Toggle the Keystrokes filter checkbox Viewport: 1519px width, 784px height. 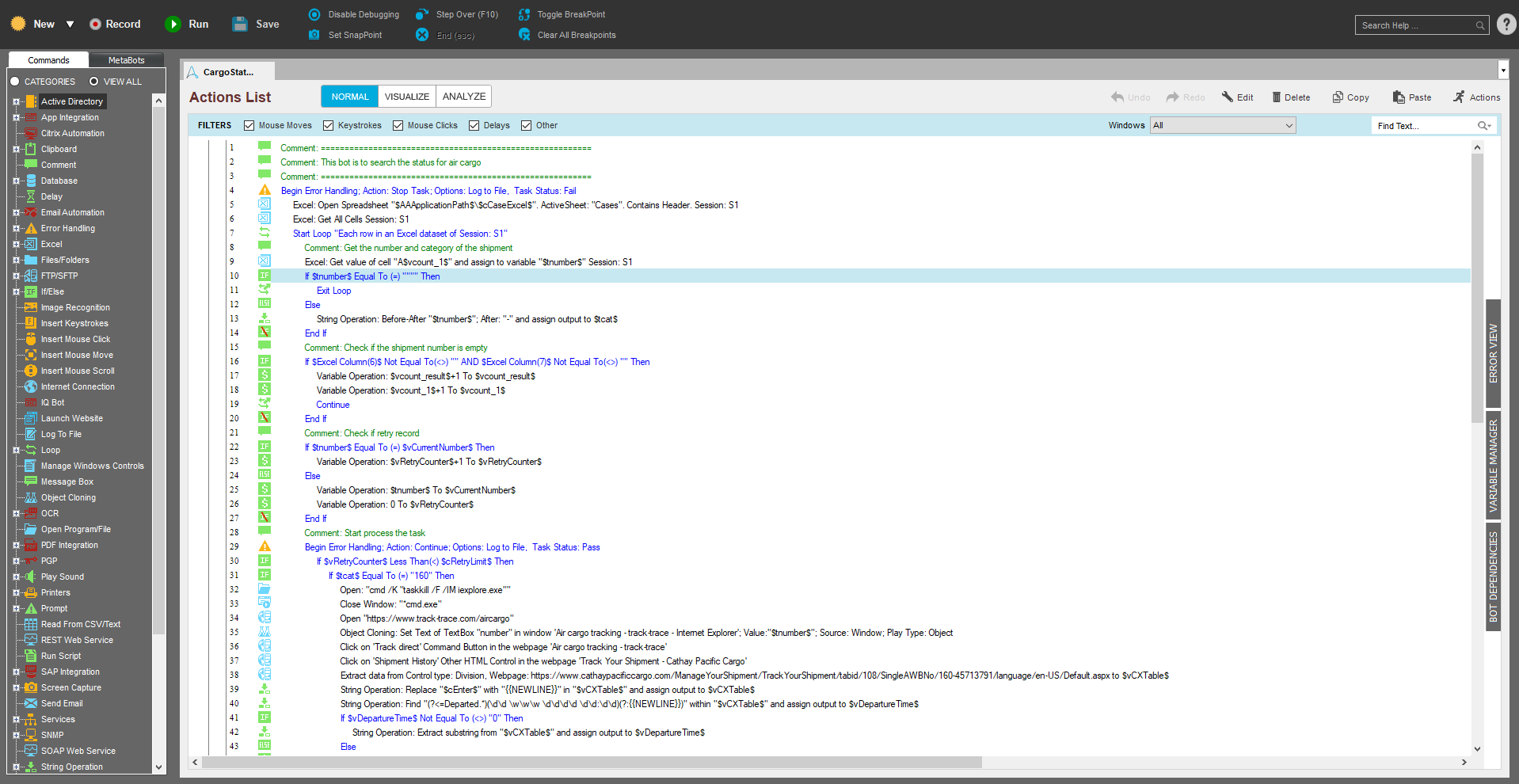click(328, 125)
